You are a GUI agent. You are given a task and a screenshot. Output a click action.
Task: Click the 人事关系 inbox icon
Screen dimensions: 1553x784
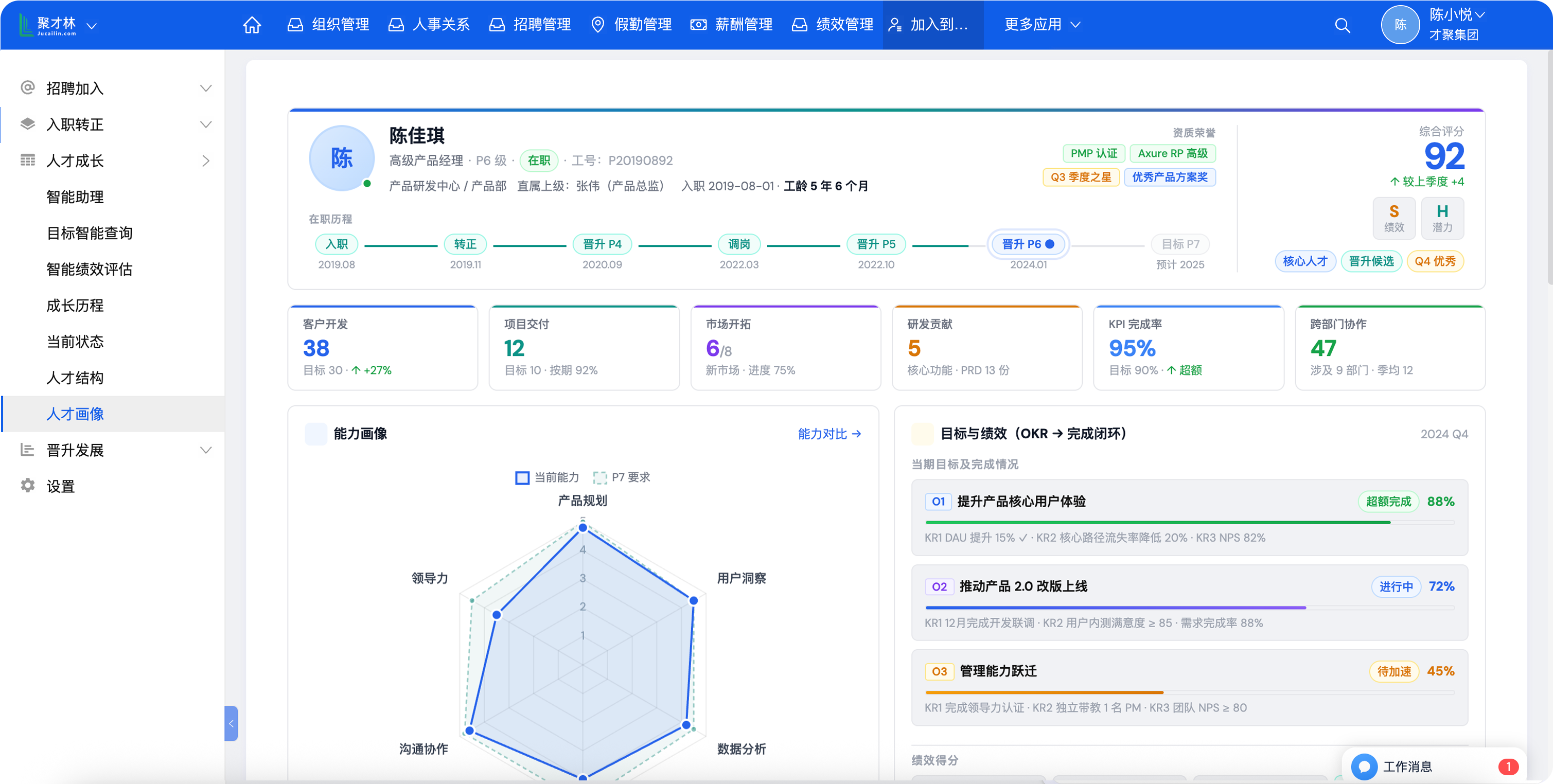(x=396, y=25)
